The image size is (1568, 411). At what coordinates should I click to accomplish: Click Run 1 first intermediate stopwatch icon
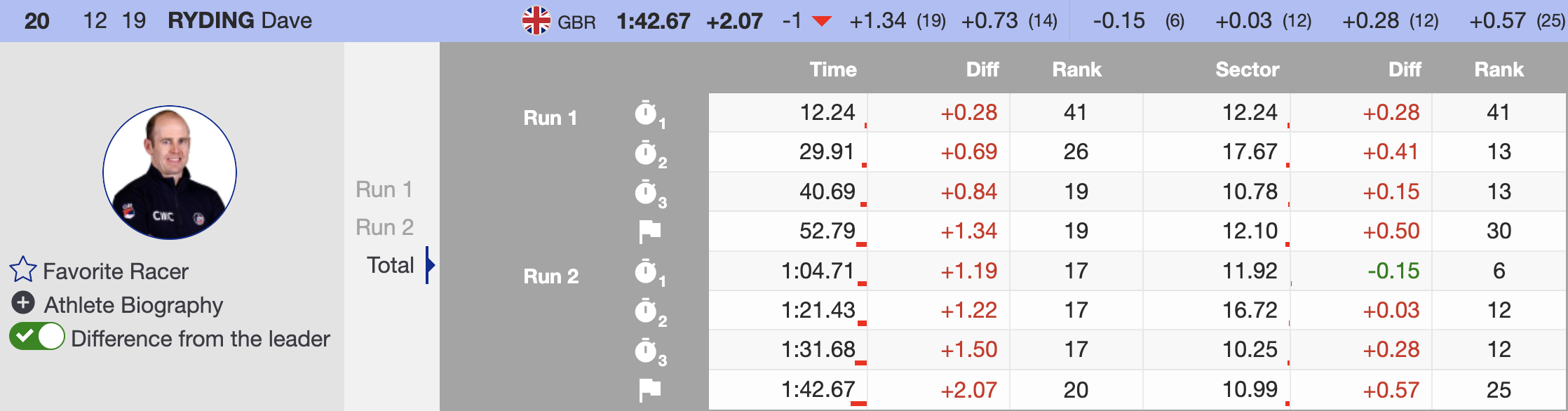click(646, 113)
